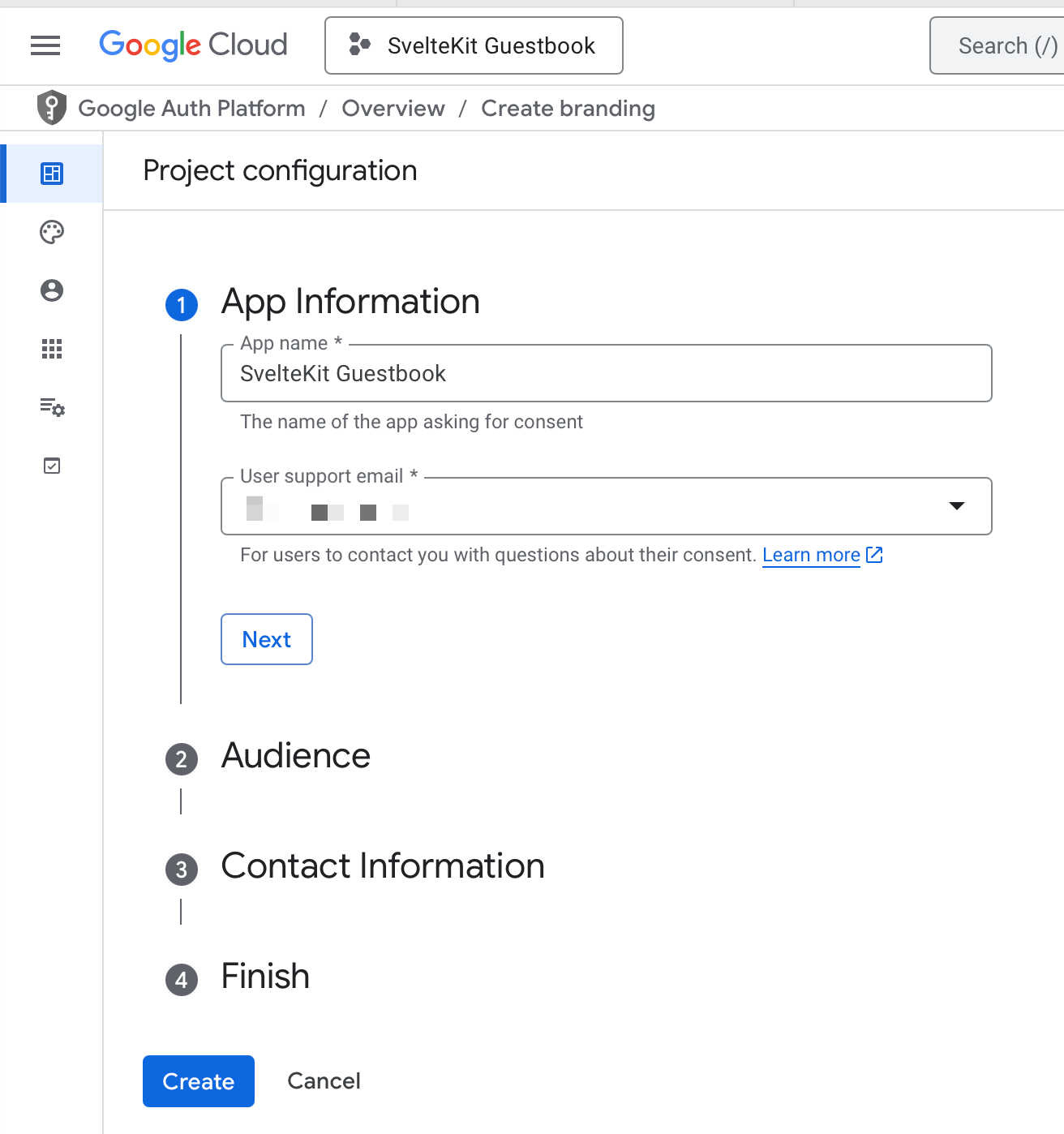Viewport: 1064px width, 1134px height.
Task: Click the Next button
Action: click(x=266, y=639)
